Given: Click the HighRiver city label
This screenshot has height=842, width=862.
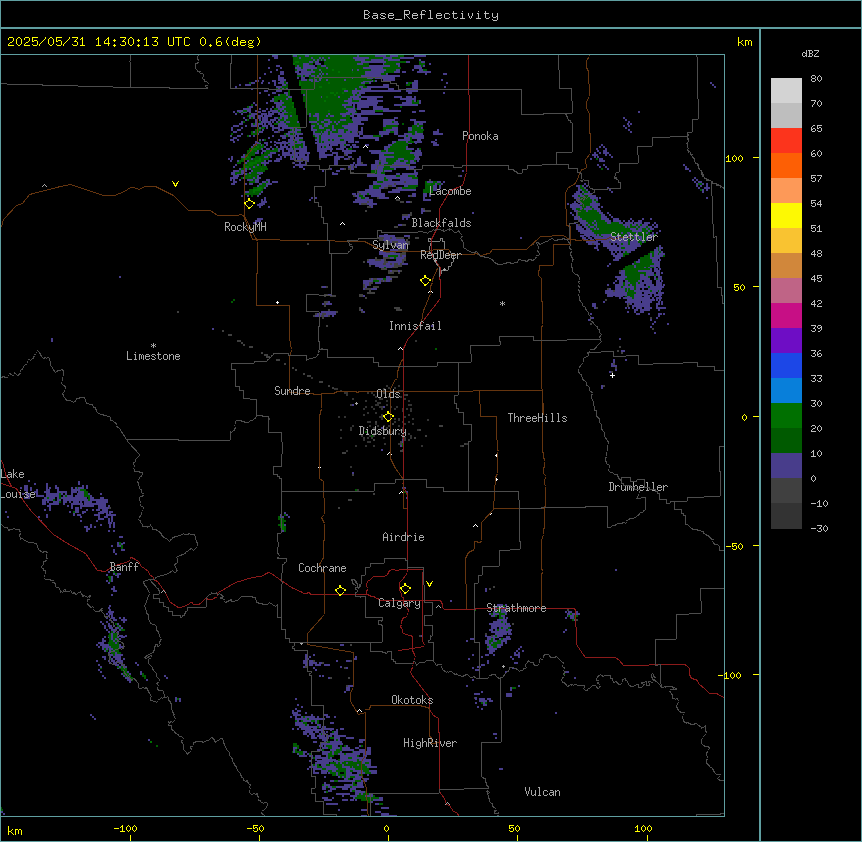Looking at the screenshot, I should point(430,743).
